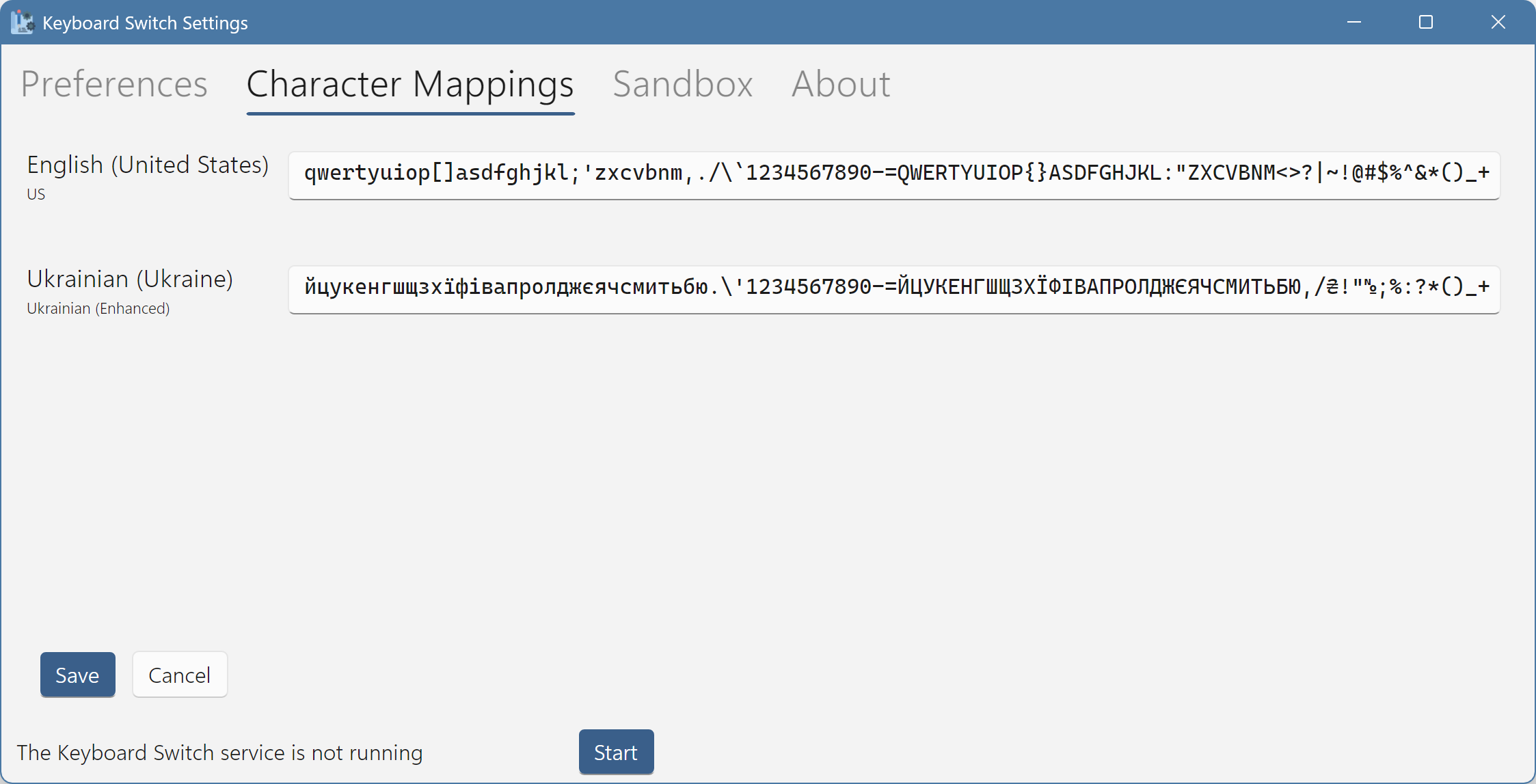Click the Keyboard Switch app icon in title bar
The width and height of the screenshot is (1536, 784).
[x=22, y=23]
